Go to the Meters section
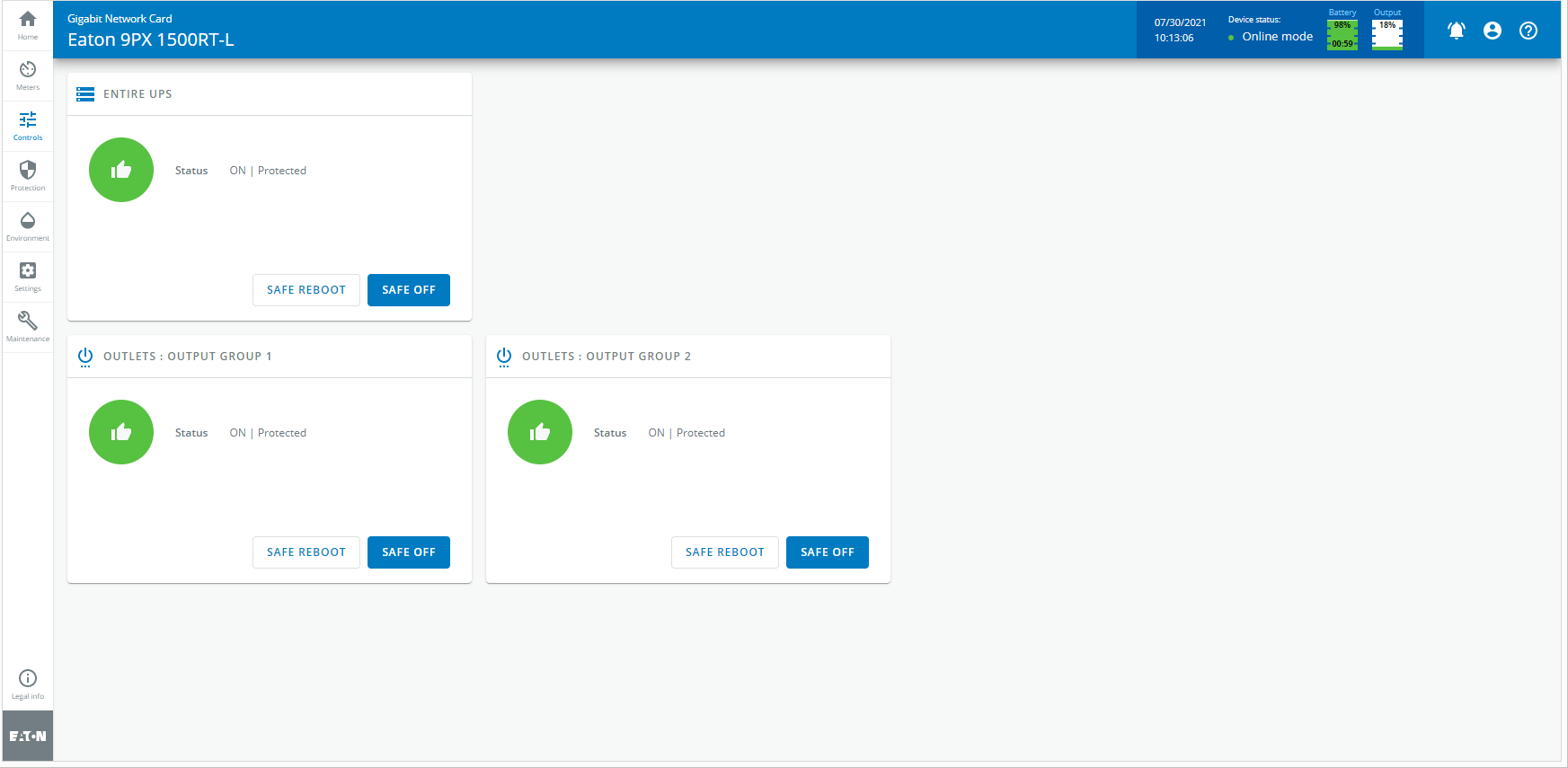The height and width of the screenshot is (768, 1568). [28, 75]
